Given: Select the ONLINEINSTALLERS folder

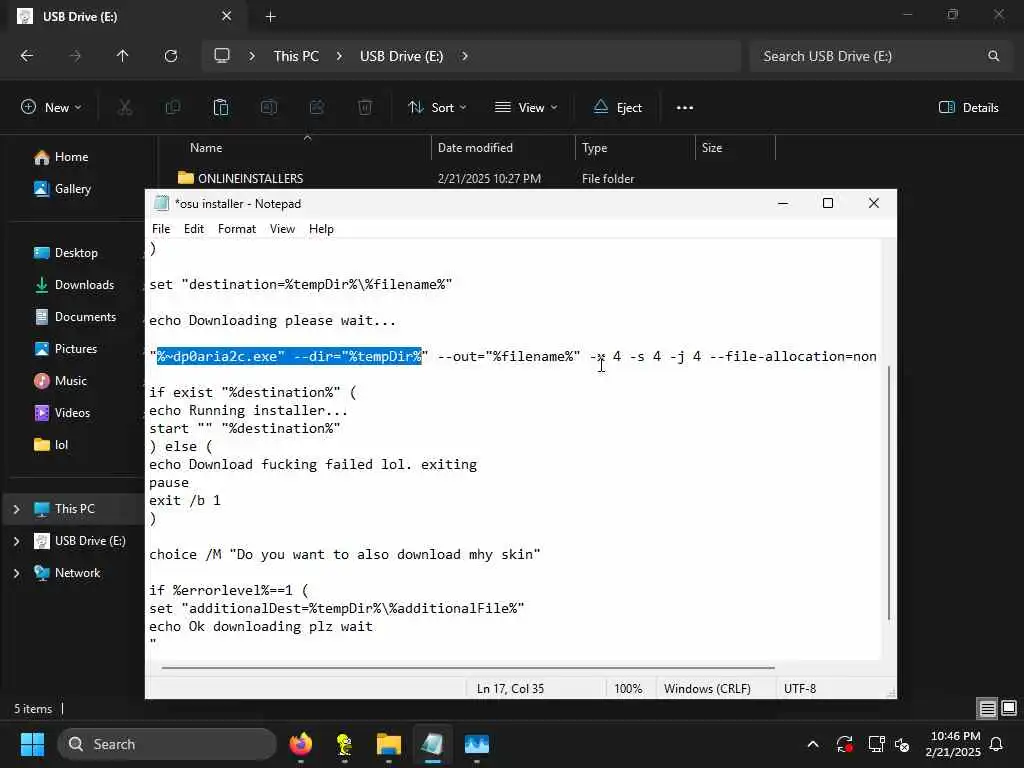Looking at the screenshot, I should tap(250, 178).
